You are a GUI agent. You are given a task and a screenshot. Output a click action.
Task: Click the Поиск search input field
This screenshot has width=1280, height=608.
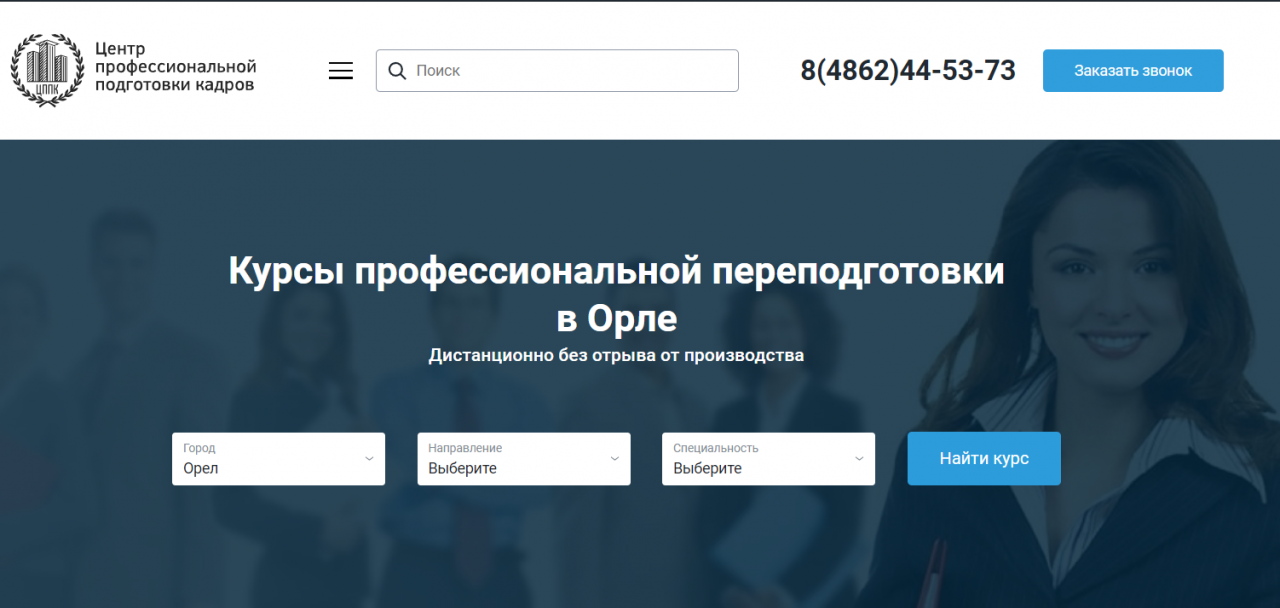(x=557, y=70)
